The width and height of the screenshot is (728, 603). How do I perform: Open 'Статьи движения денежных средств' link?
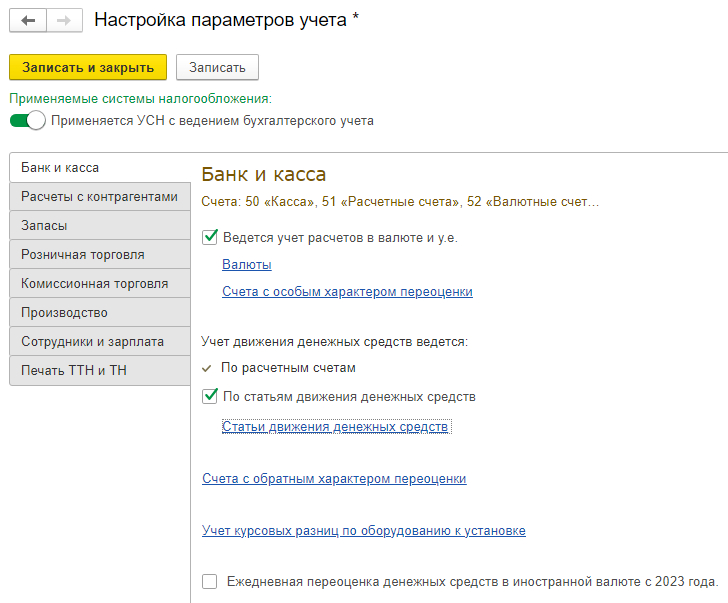(336, 426)
